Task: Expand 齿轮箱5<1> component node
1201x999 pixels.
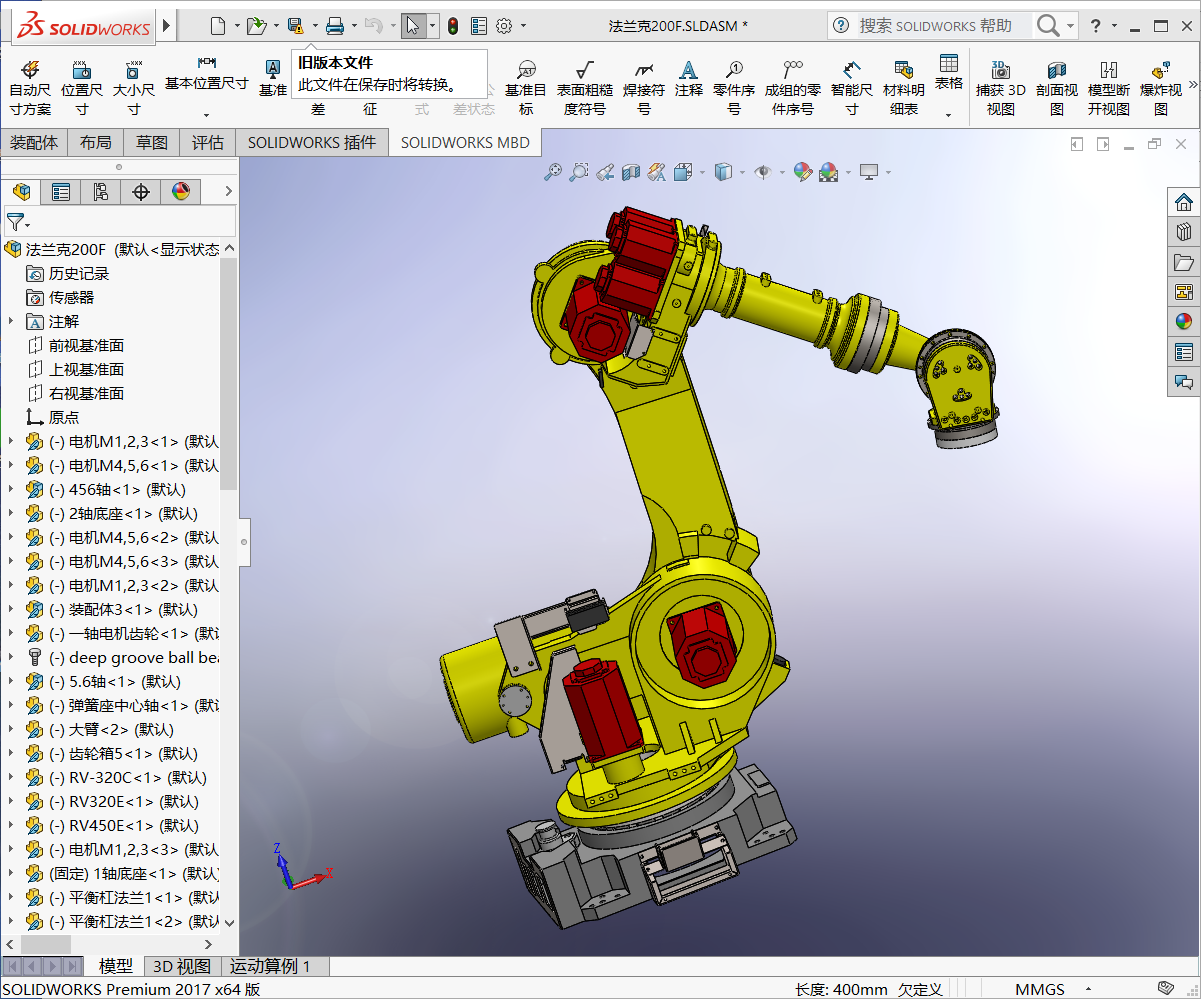Action: pos(11,753)
